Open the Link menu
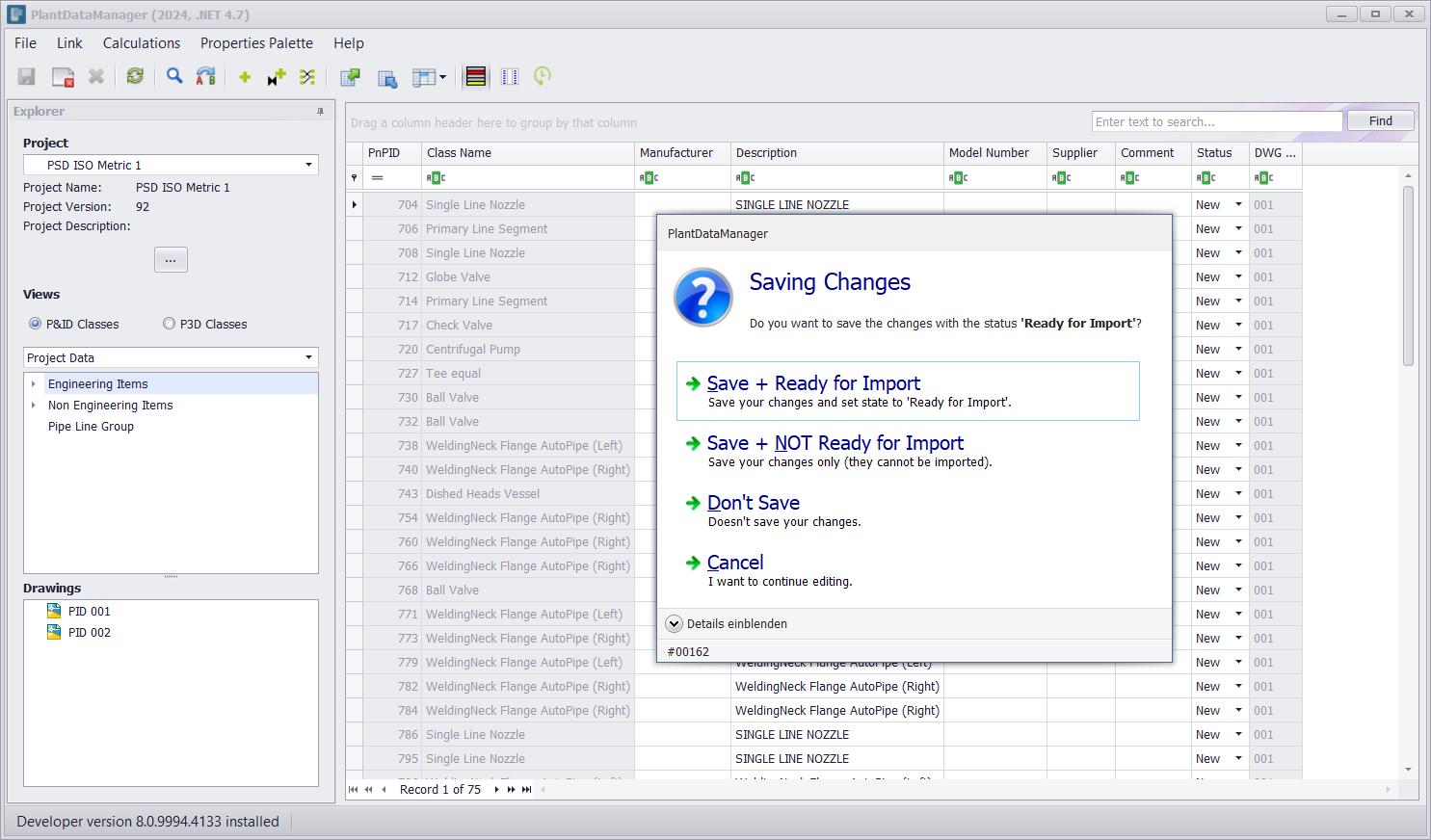The image size is (1431, 840). click(x=69, y=43)
